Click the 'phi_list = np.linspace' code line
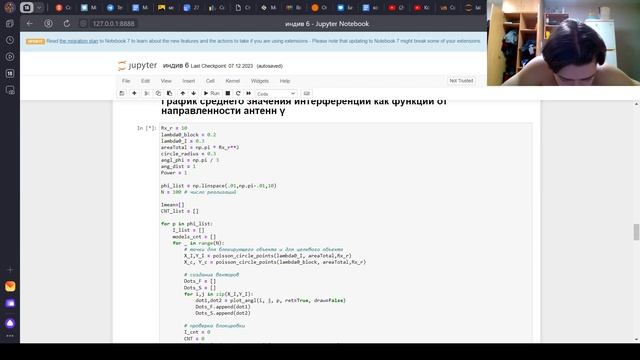Screen dimensions: 640x360 (x=218, y=186)
